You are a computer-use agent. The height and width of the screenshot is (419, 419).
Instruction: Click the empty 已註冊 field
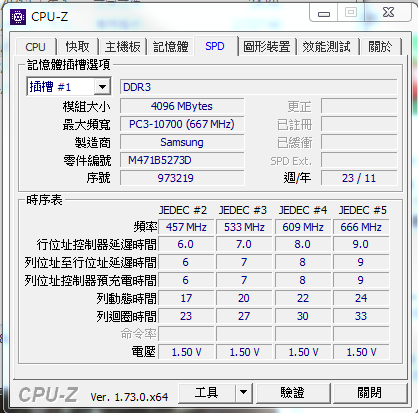click(359, 124)
